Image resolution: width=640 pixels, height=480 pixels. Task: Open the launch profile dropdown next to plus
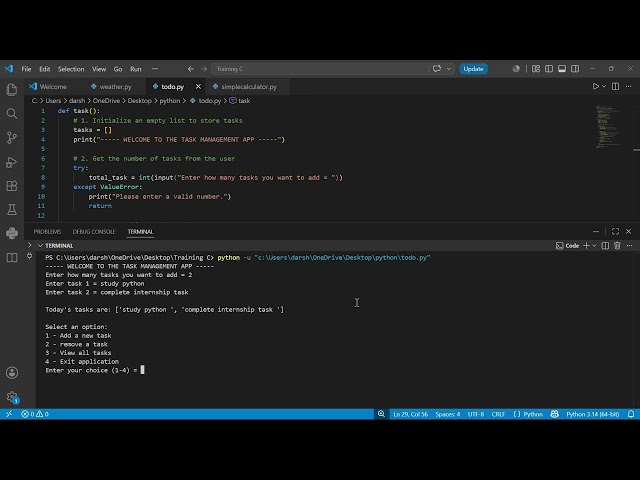click(x=594, y=245)
